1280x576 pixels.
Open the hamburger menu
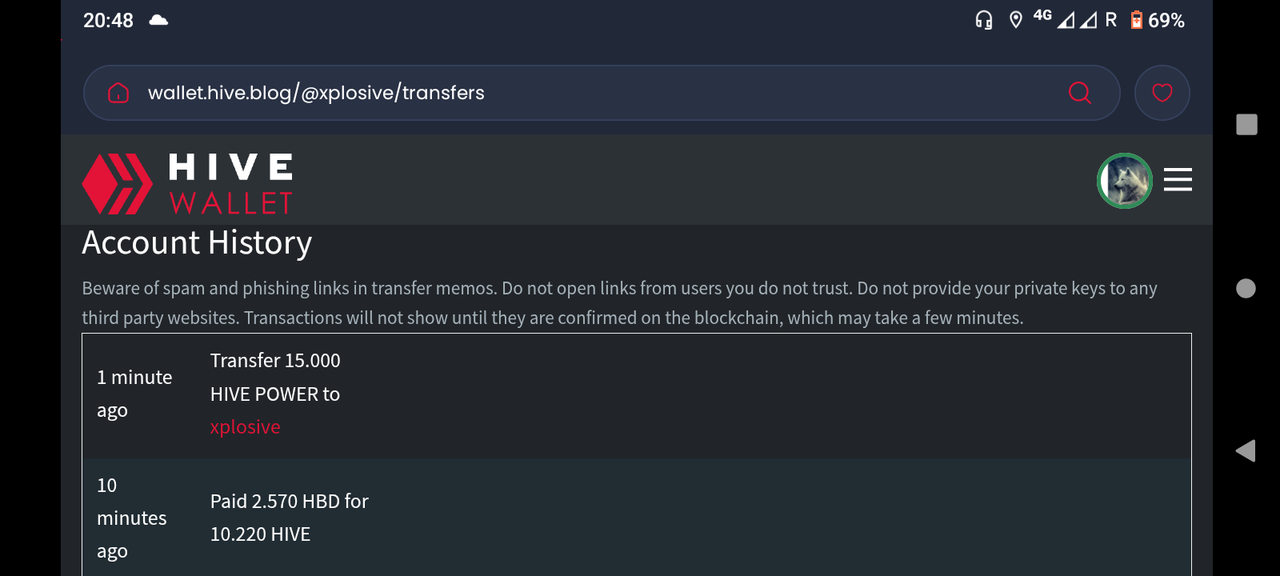click(x=1178, y=180)
